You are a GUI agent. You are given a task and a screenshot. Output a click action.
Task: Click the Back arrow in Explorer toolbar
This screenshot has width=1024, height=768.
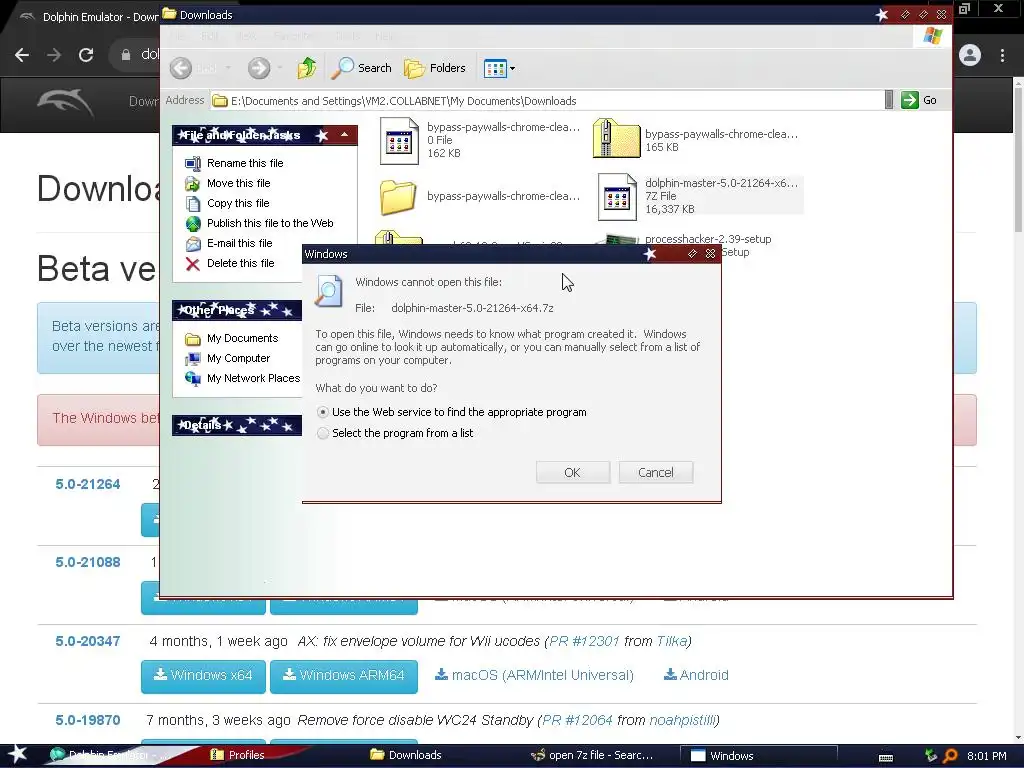[181, 68]
